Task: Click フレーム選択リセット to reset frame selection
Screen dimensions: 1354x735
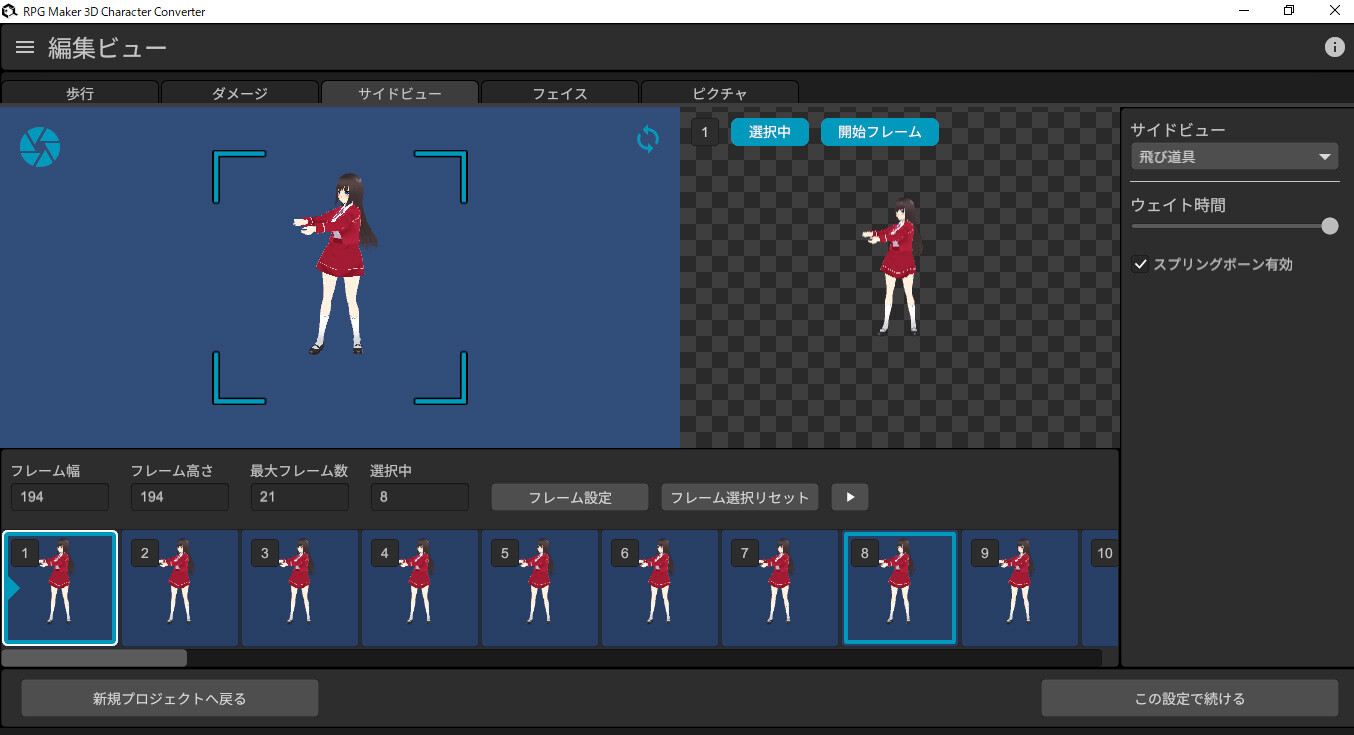Action: (x=739, y=497)
